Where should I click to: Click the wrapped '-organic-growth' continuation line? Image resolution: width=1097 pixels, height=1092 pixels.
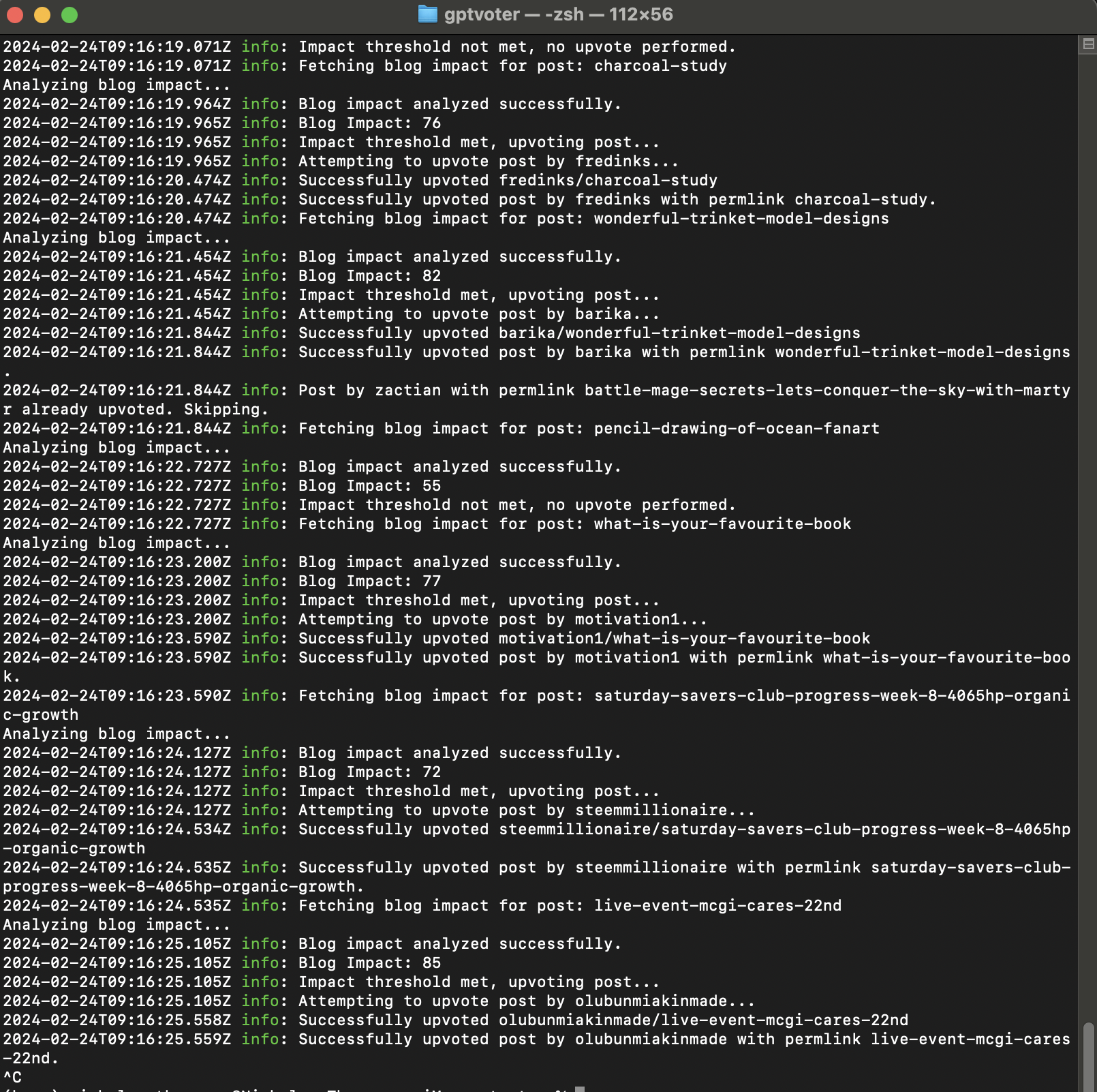74,849
